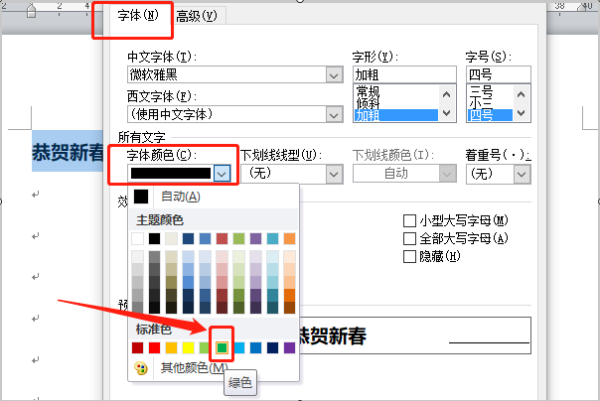
Task: Pick blue in the standard colors
Action: point(256,348)
